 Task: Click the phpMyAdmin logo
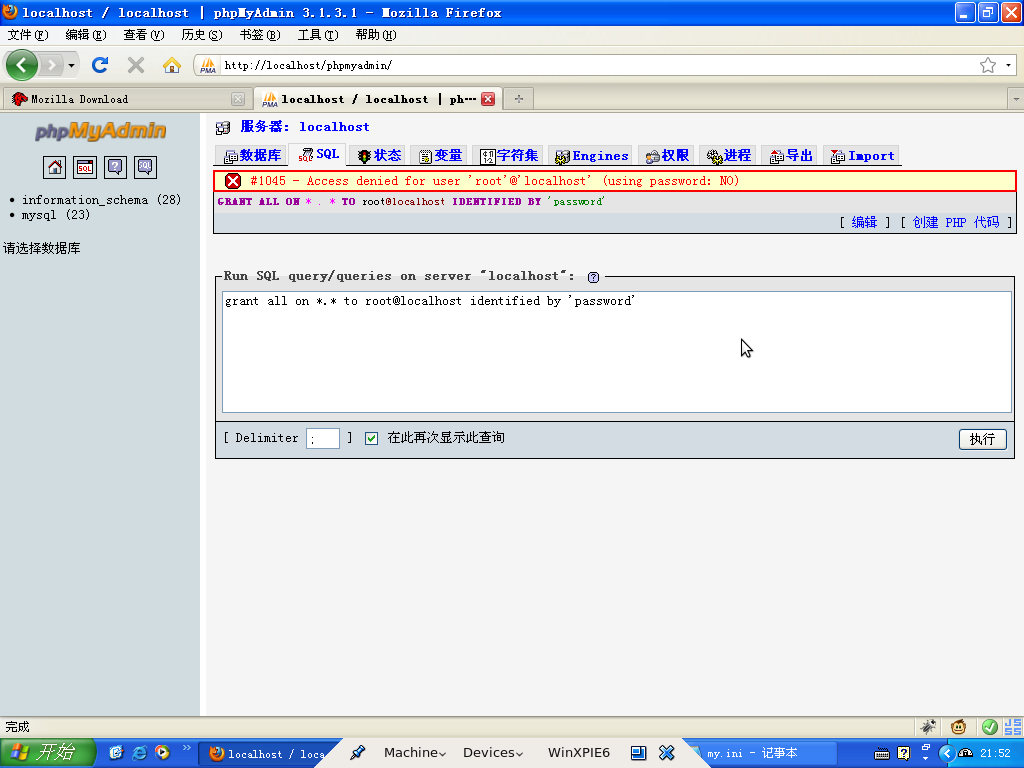[101, 131]
